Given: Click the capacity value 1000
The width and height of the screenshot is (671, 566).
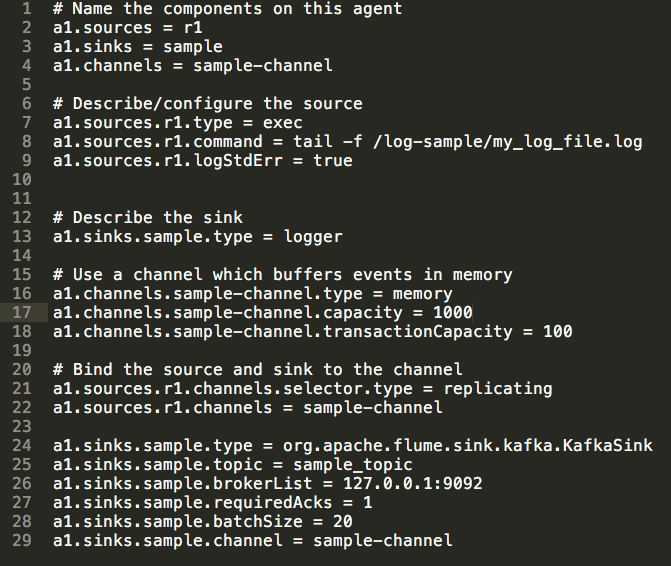Looking at the screenshot, I should point(453,313).
